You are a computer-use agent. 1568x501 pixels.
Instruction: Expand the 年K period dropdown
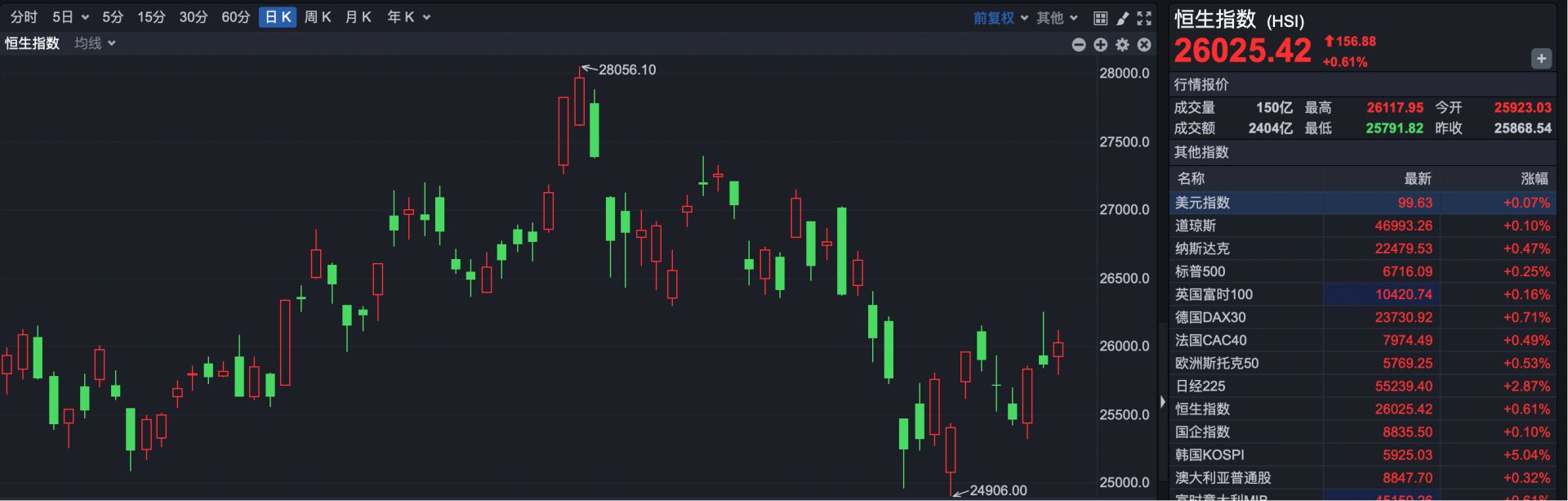(x=408, y=17)
